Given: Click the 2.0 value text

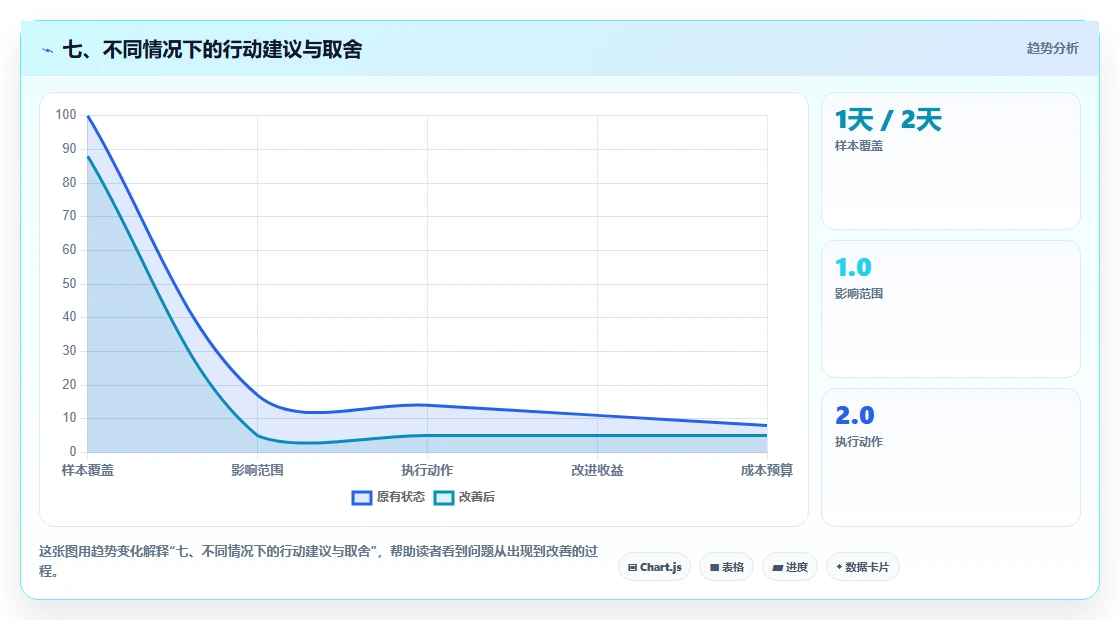Looking at the screenshot, I should click(854, 416).
